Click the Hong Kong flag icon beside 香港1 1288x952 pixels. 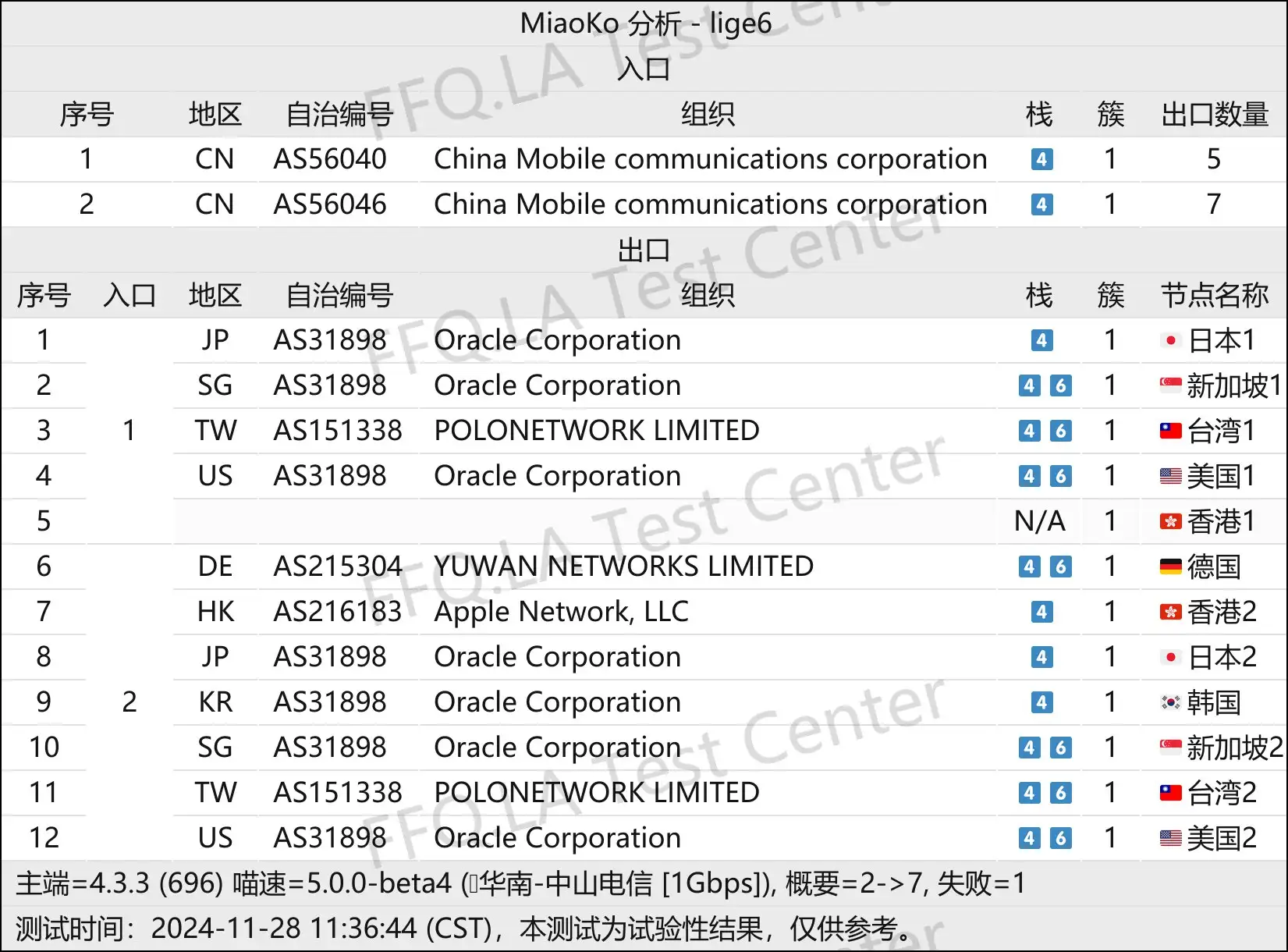coord(1170,521)
